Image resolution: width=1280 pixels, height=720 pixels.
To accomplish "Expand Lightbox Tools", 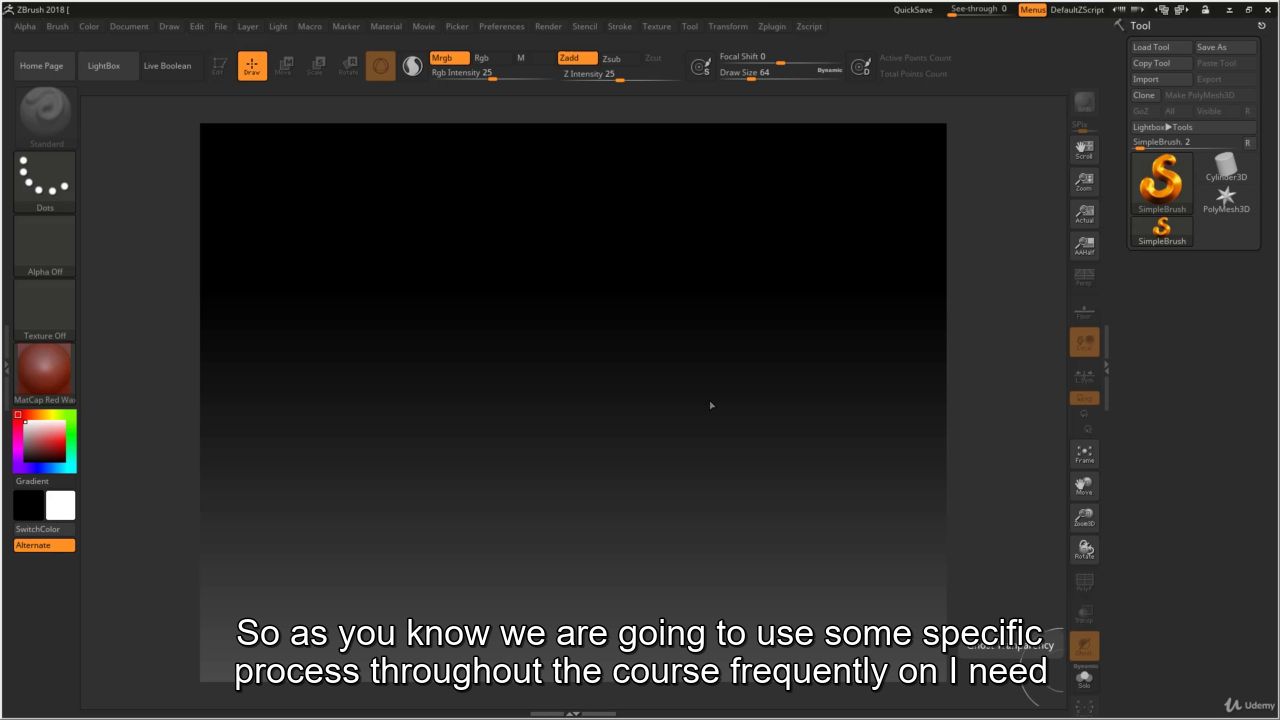I will coord(1193,127).
